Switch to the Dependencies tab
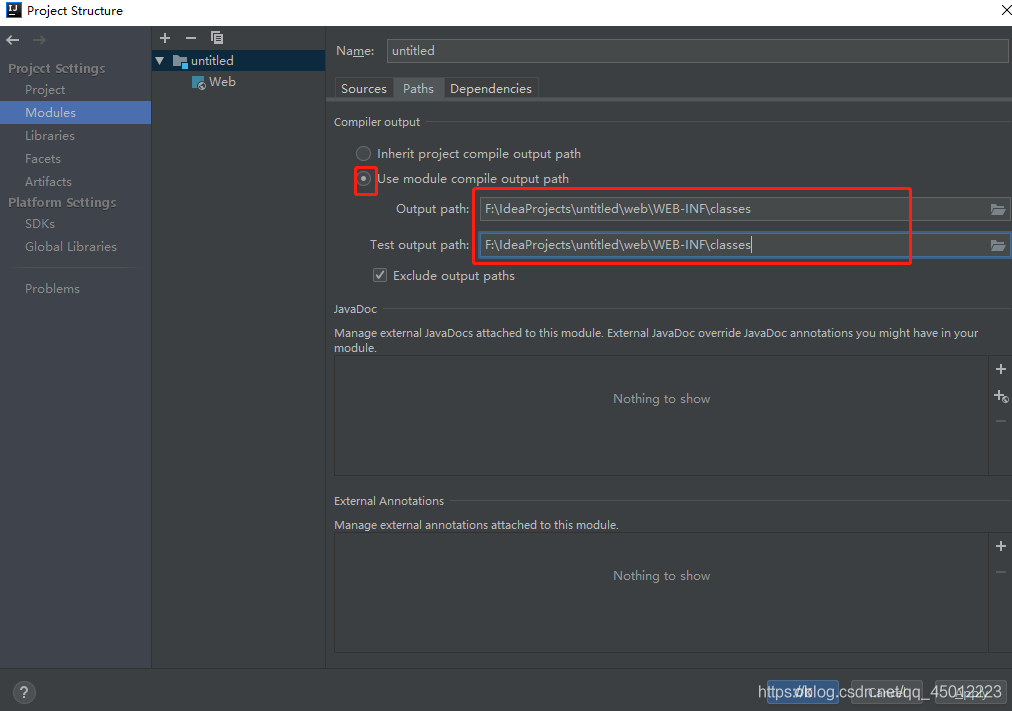Screen dimensions: 1012x711 491,88
